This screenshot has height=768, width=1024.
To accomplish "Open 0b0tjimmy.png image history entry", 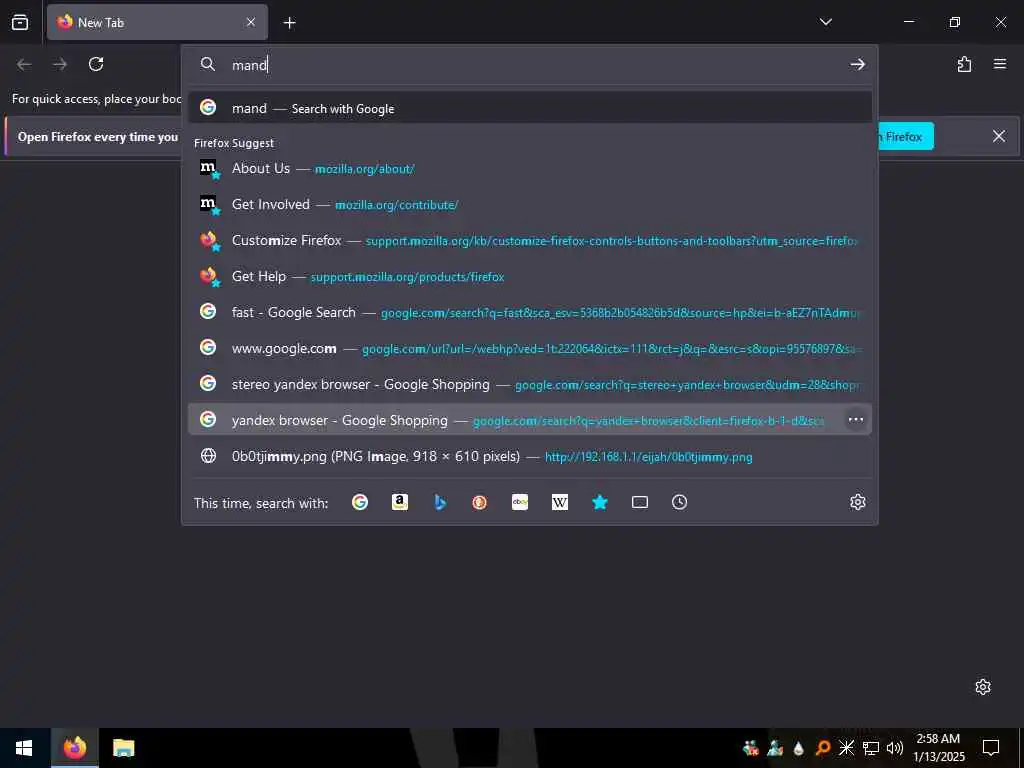I will coord(530,456).
